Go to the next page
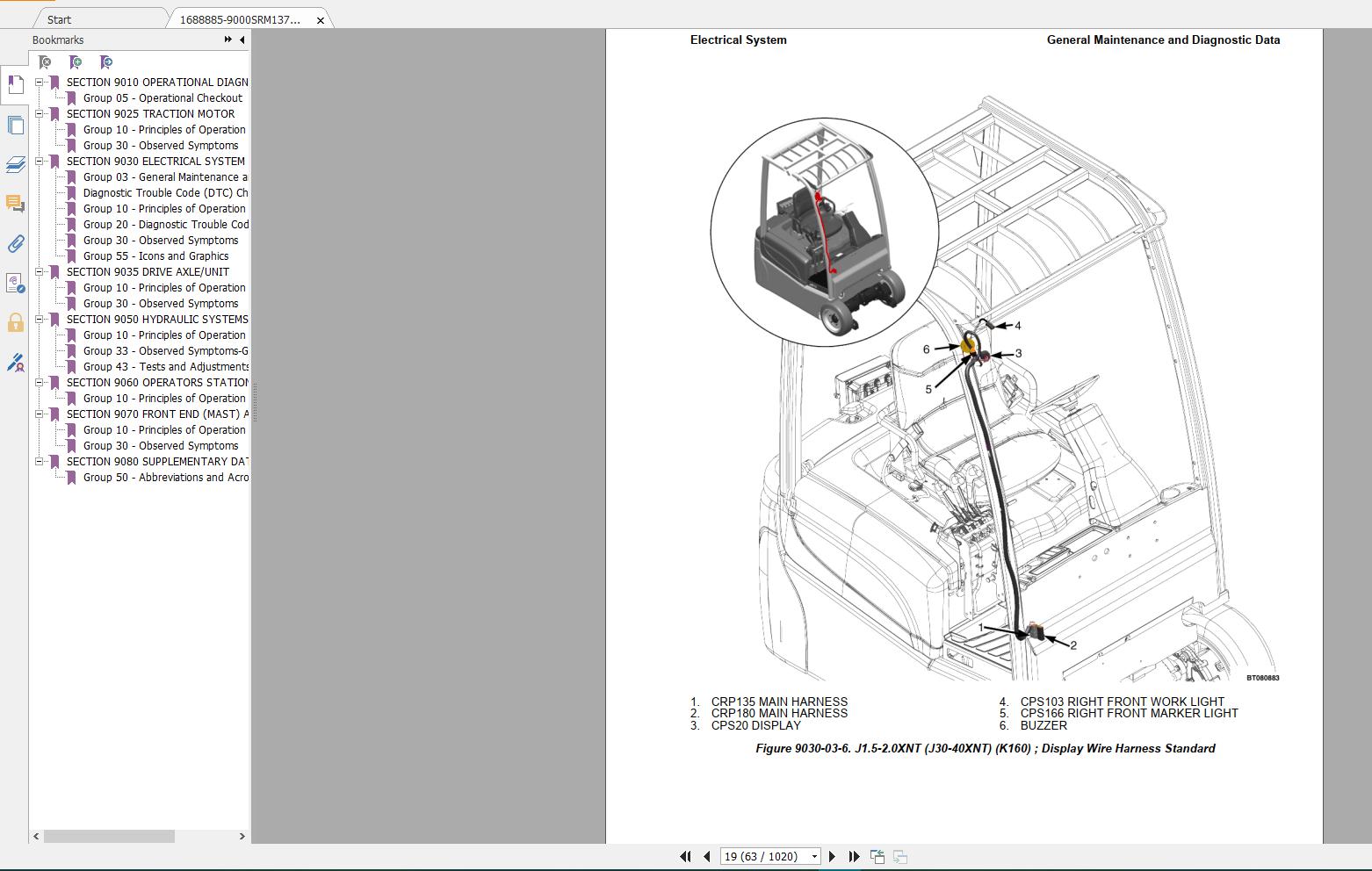This screenshot has width=1372, height=871. 833,856
